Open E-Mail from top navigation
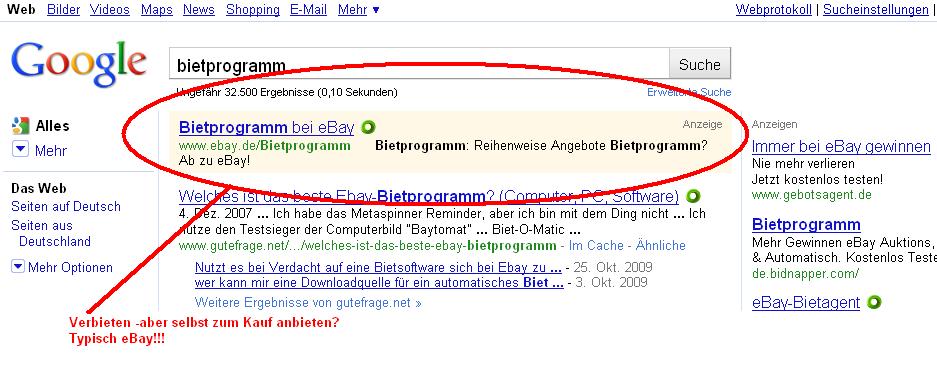 tap(308, 10)
